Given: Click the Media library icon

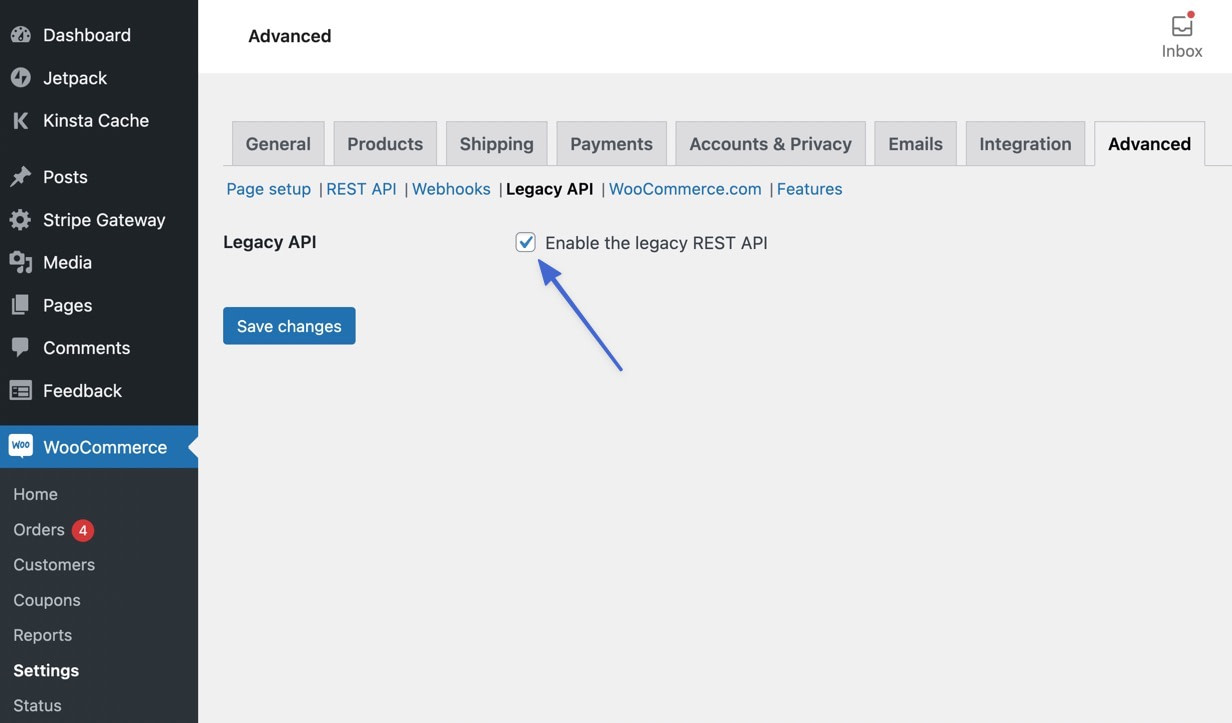Looking at the screenshot, I should pos(20,263).
